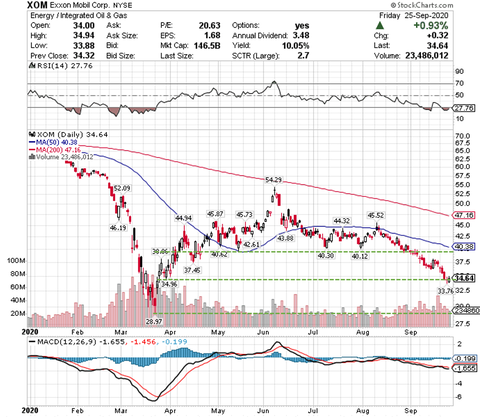Screen dimensions: 480x417
Task: Click the 42.61 price label
Action: (x=251, y=244)
